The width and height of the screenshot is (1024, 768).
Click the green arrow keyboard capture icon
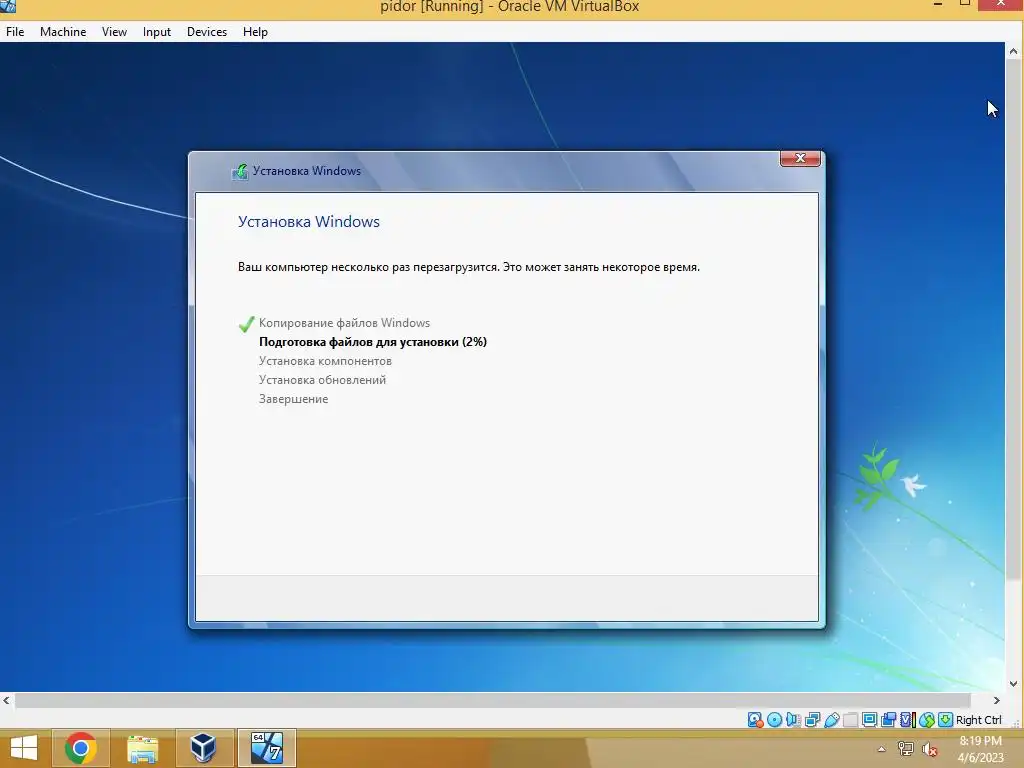[x=945, y=720]
